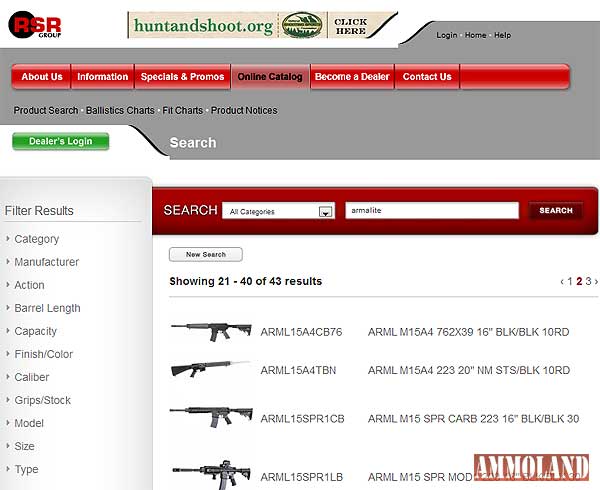Go to results page 3
The image size is (600, 490).
click(x=589, y=281)
